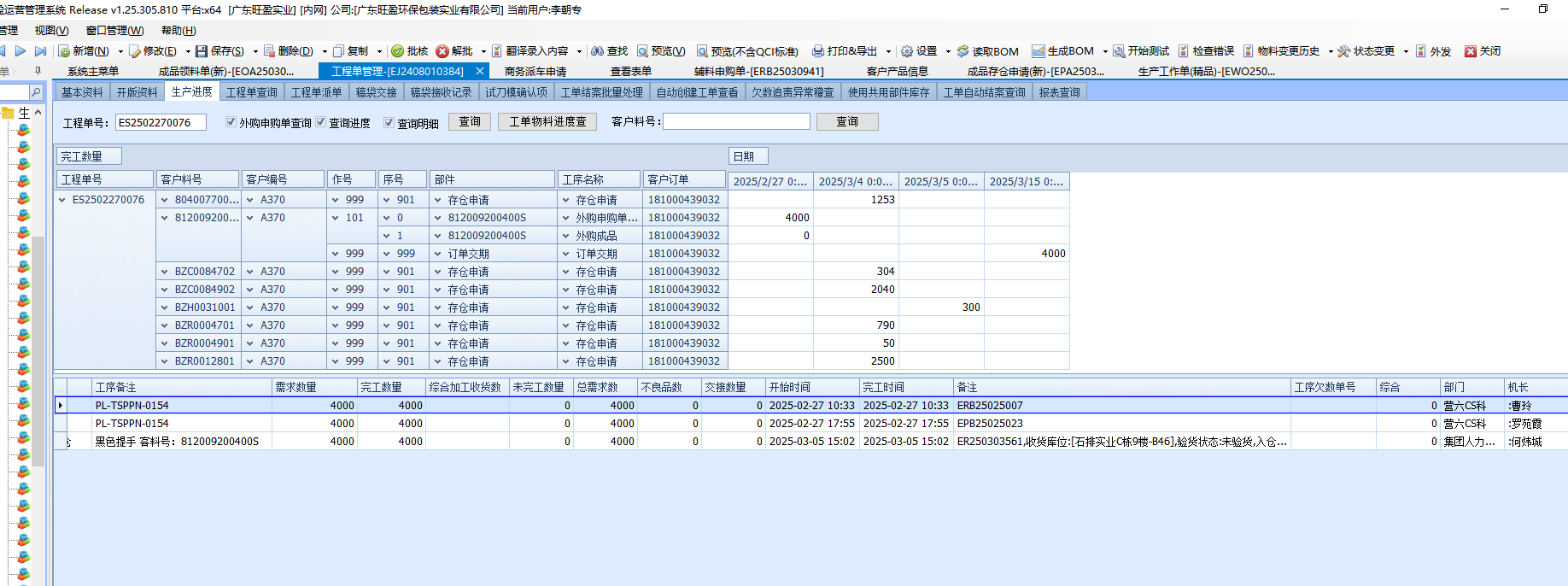Click the 日期 grouping header
The height and width of the screenshot is (586, 1568).
coord(749,156)
